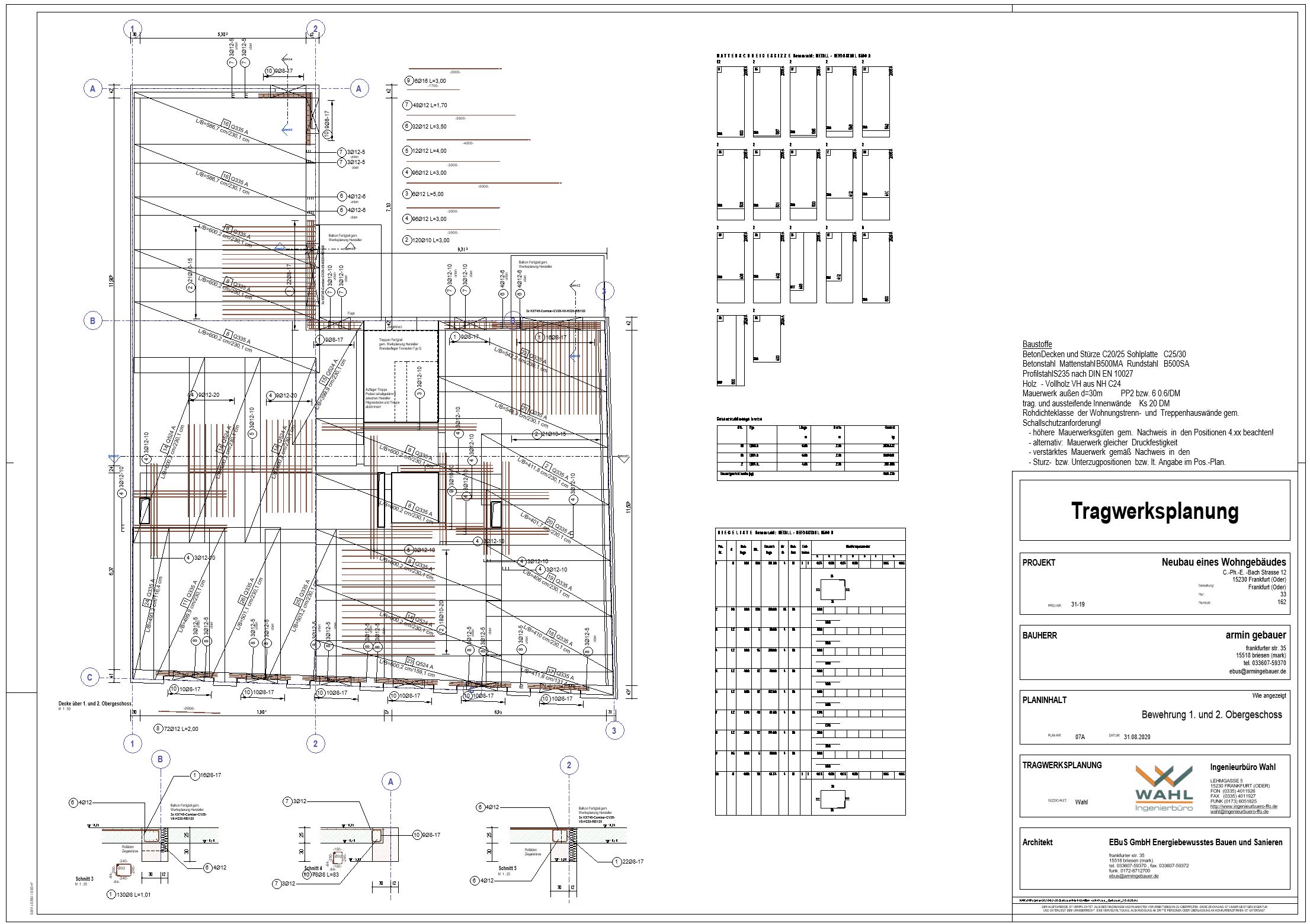The image size is (1310, 924).
Task: Click the Schnitt 3 section label
Action: tap(84, 879)
